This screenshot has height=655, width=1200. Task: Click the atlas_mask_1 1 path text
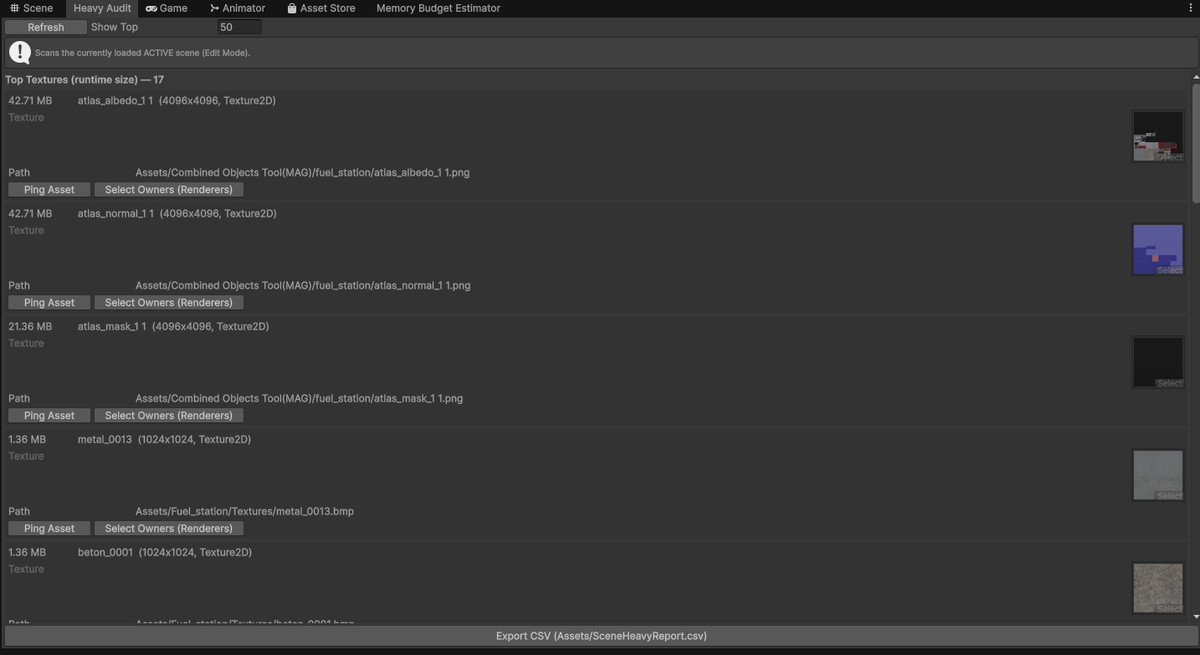point(299,398)
